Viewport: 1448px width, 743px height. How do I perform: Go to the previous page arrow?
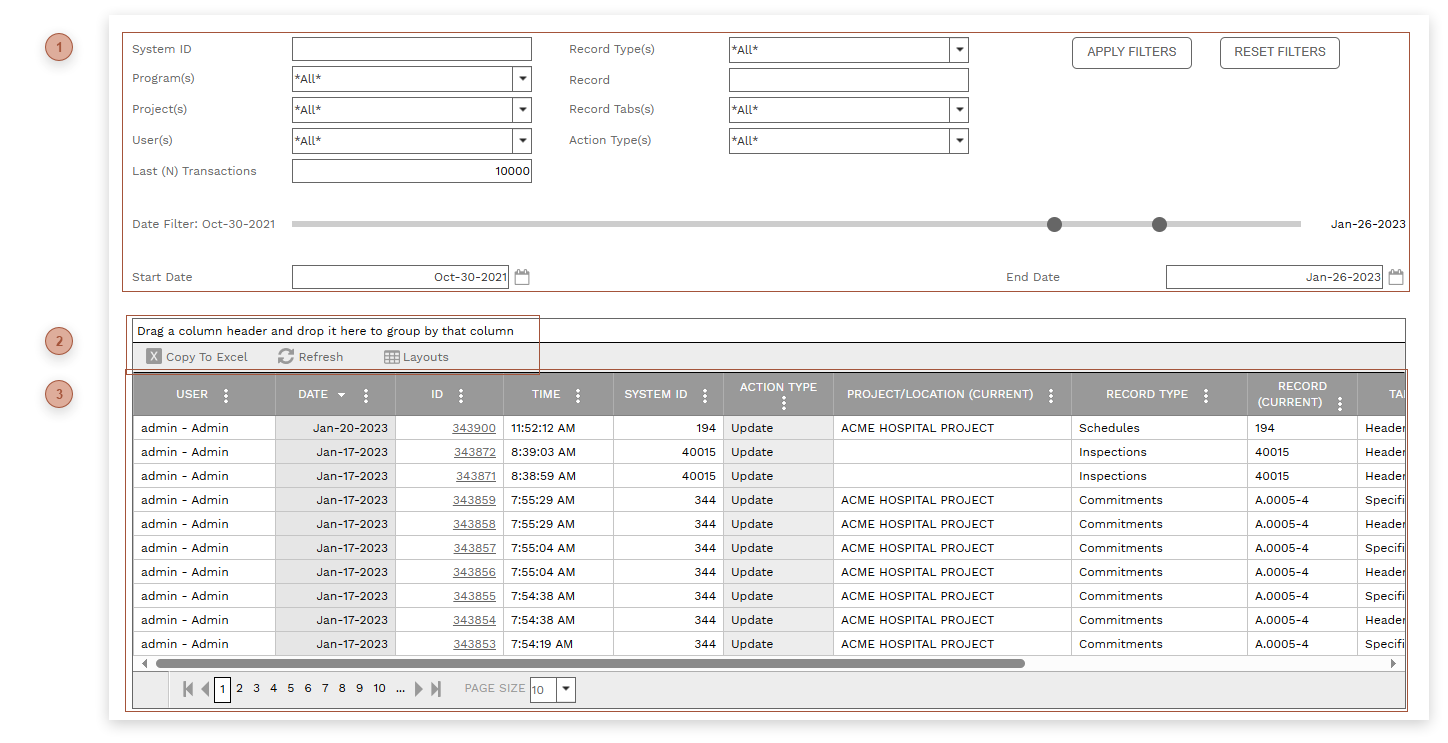[203, 689]
